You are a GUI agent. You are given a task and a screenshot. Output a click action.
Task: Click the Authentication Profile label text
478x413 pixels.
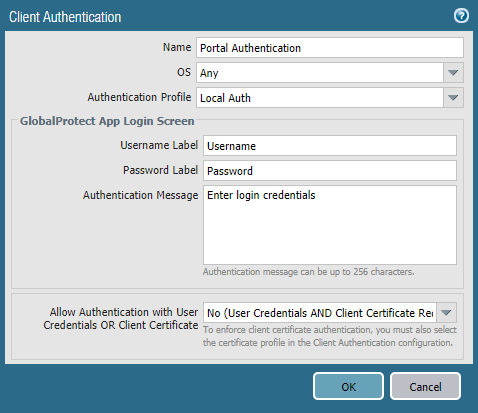tap(139, 97)
